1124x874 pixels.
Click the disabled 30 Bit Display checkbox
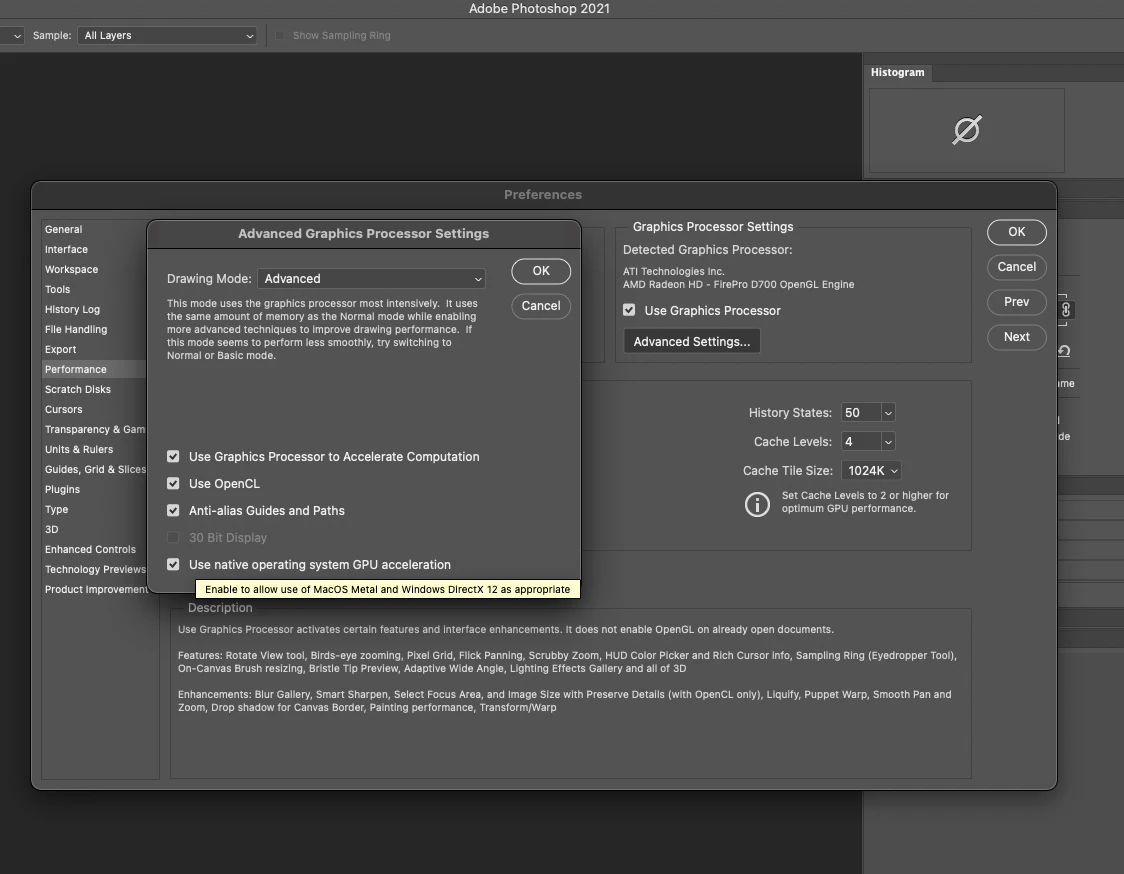[x=173, y=538]
